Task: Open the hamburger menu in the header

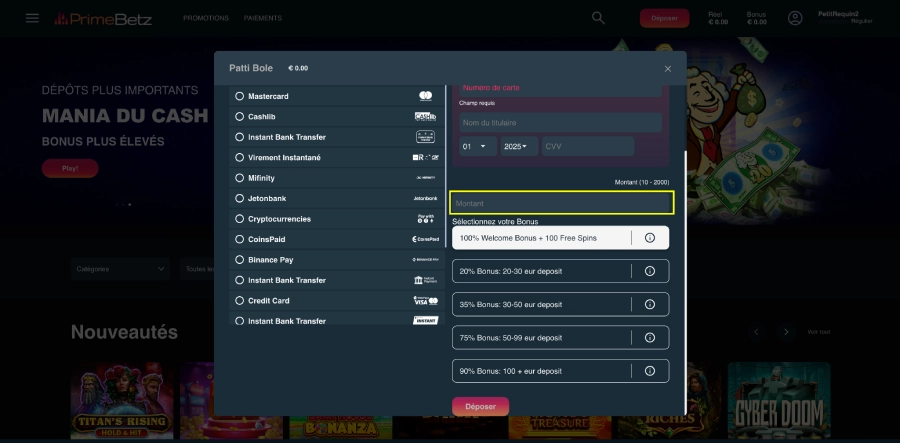Action: pos(32,18)
